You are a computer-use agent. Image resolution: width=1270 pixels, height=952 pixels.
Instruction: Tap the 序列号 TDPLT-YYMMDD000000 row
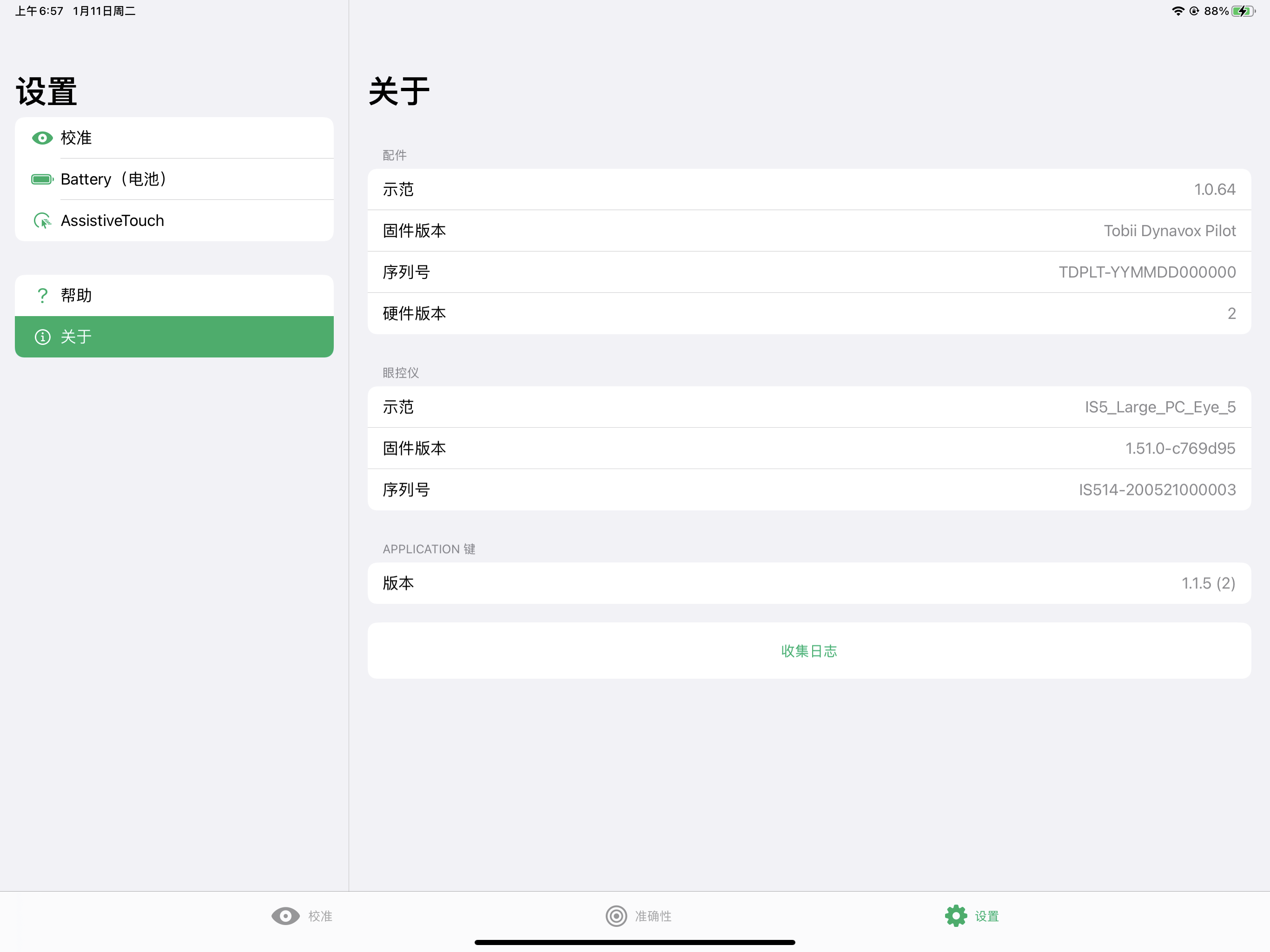pyautogui.click(x=808, y=272)
